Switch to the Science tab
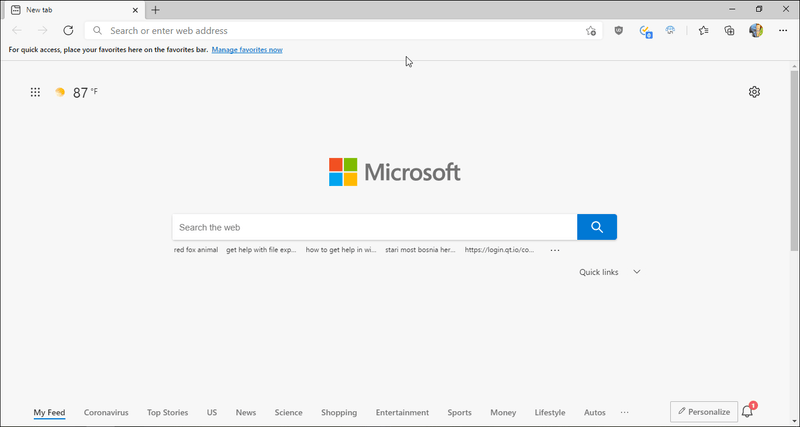Image resolution: width=800 pixels, height=427 pixels. coord(288,412)
